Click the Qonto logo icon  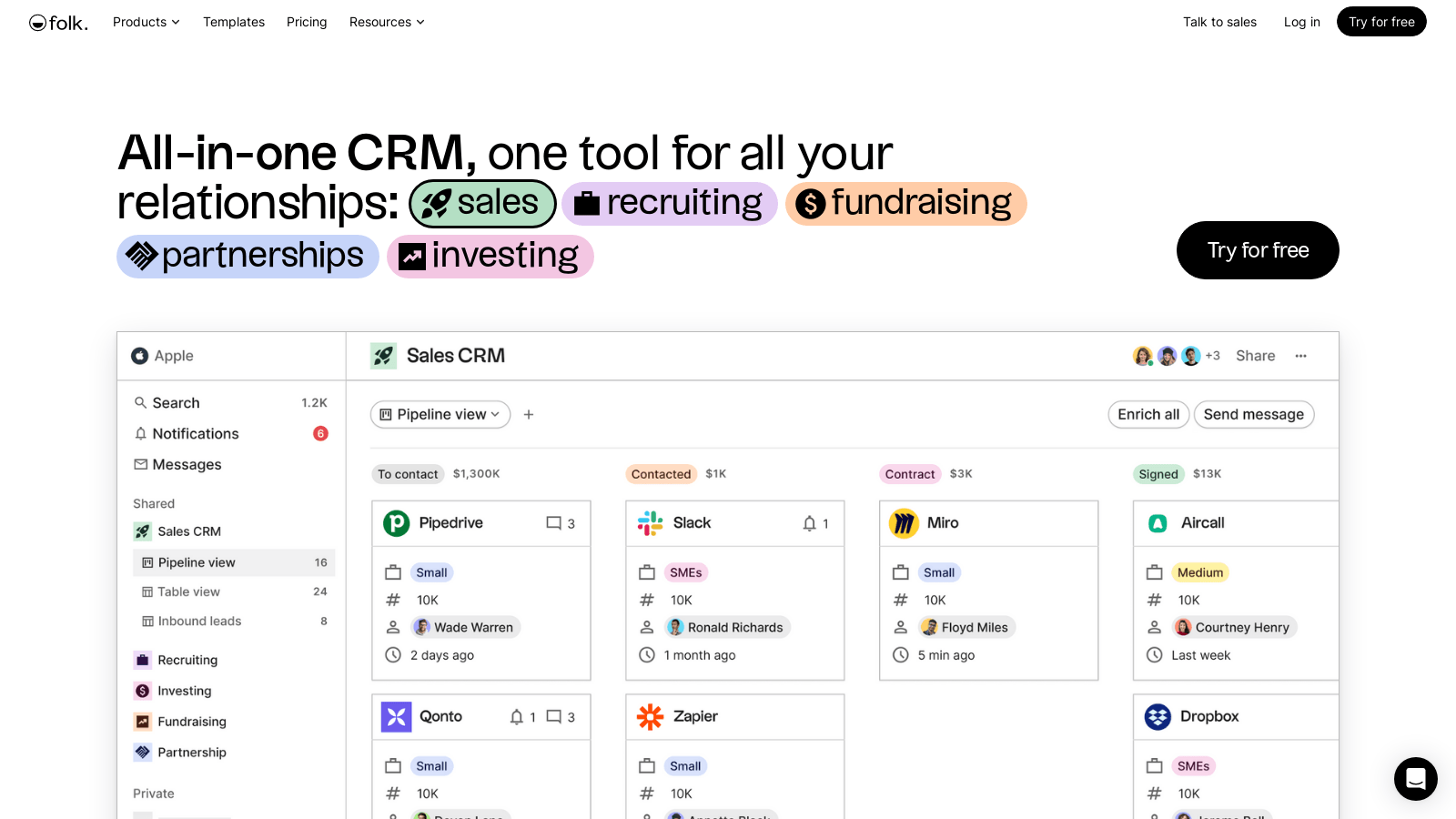coord(396,717)
